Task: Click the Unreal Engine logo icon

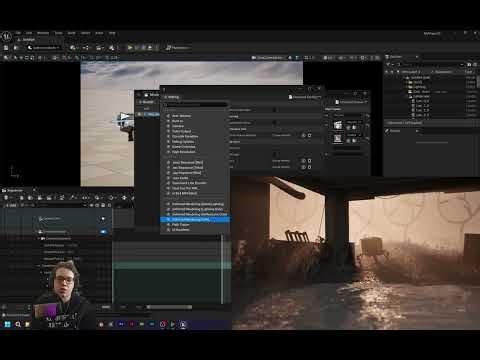Action: tap(6, 36)
